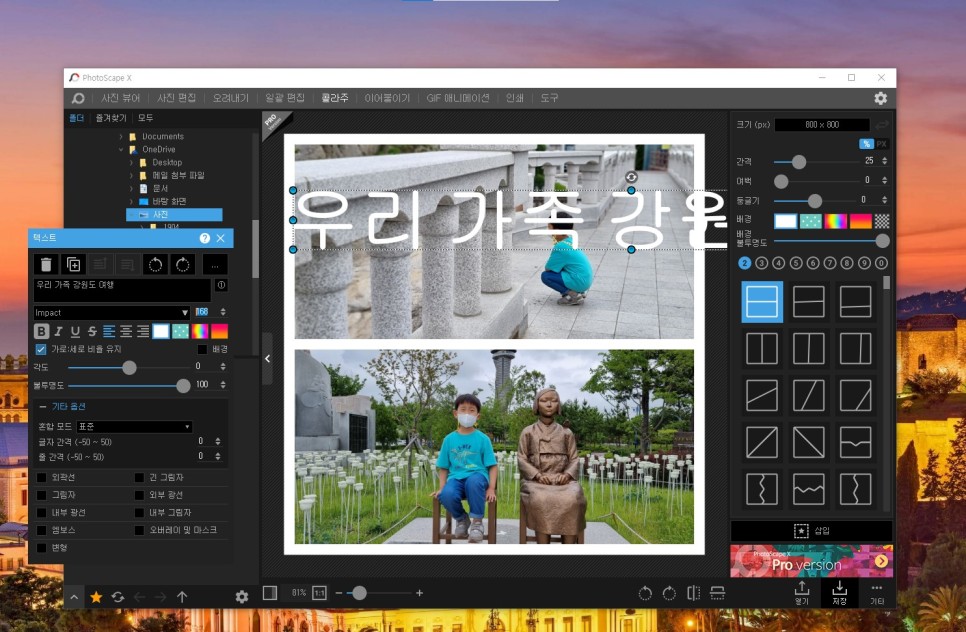Enable 내부 광선 checkbox
This screenshot has width=966, height=632.
[x=41, y=512]
